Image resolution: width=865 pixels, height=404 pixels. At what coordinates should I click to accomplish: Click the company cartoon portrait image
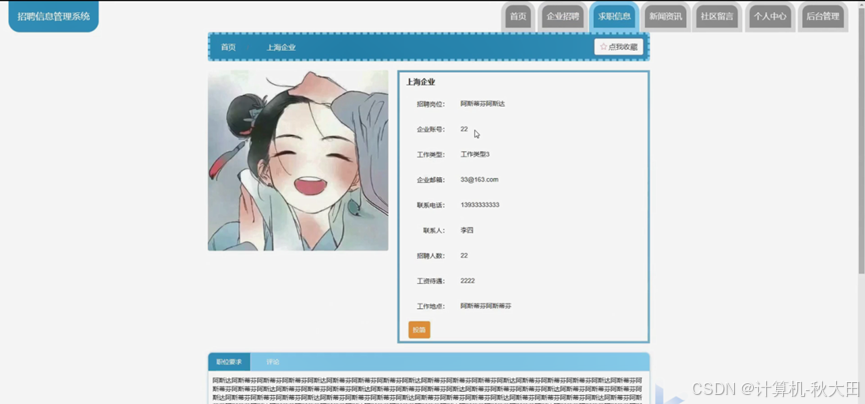coord(298,160)
